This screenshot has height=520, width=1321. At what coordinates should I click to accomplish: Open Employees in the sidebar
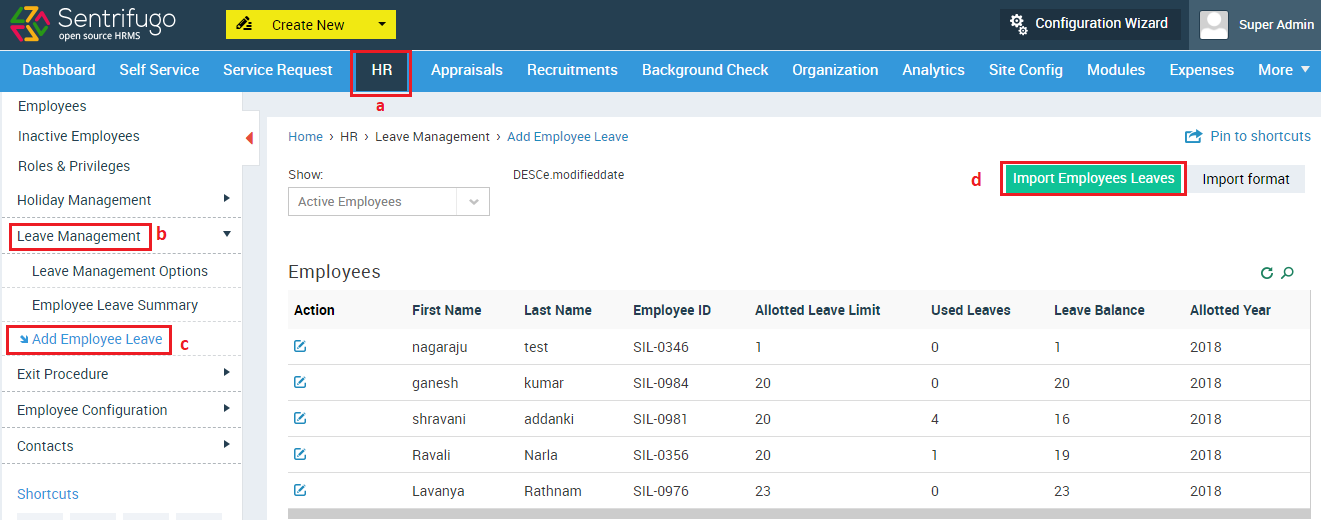[52, 106]
